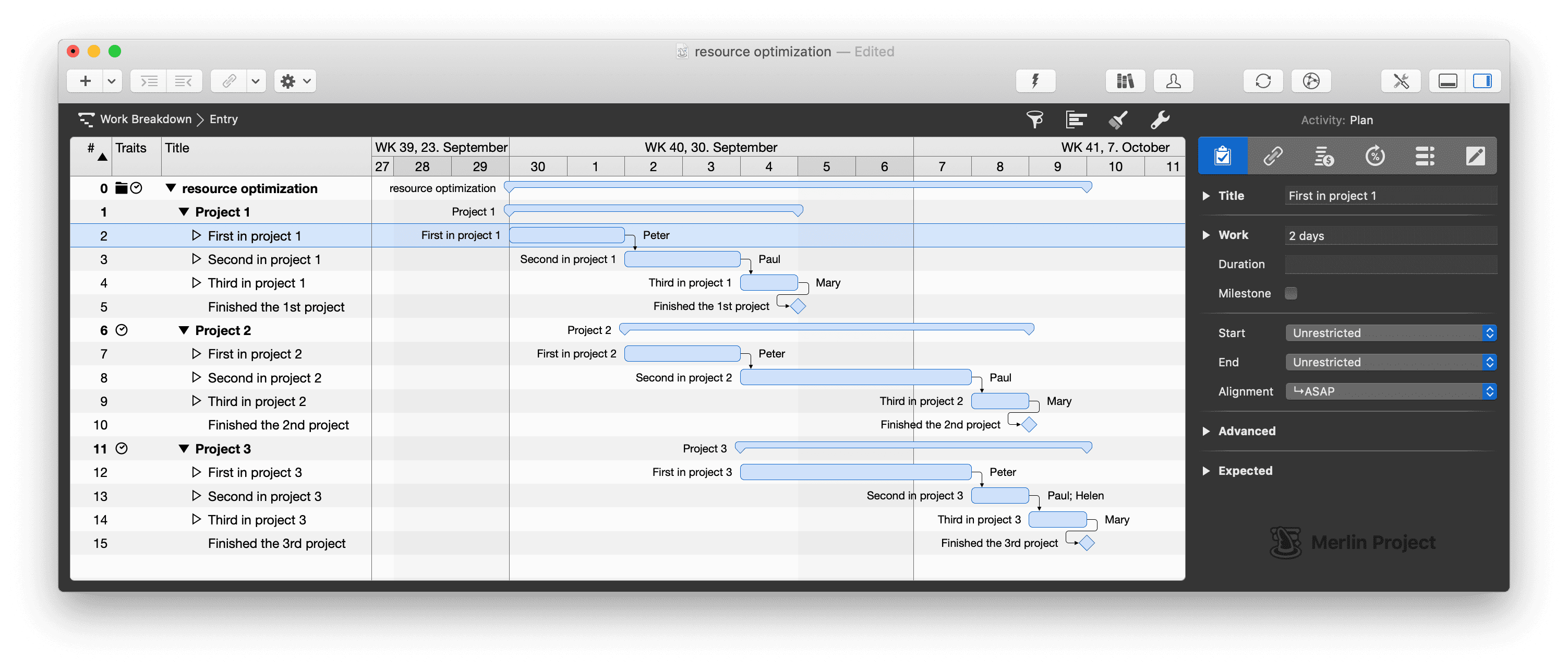This screenshot has width=1568, height=669.
Task: Toggle the right inspector panel button
Action: click(x=1484, y=80)
